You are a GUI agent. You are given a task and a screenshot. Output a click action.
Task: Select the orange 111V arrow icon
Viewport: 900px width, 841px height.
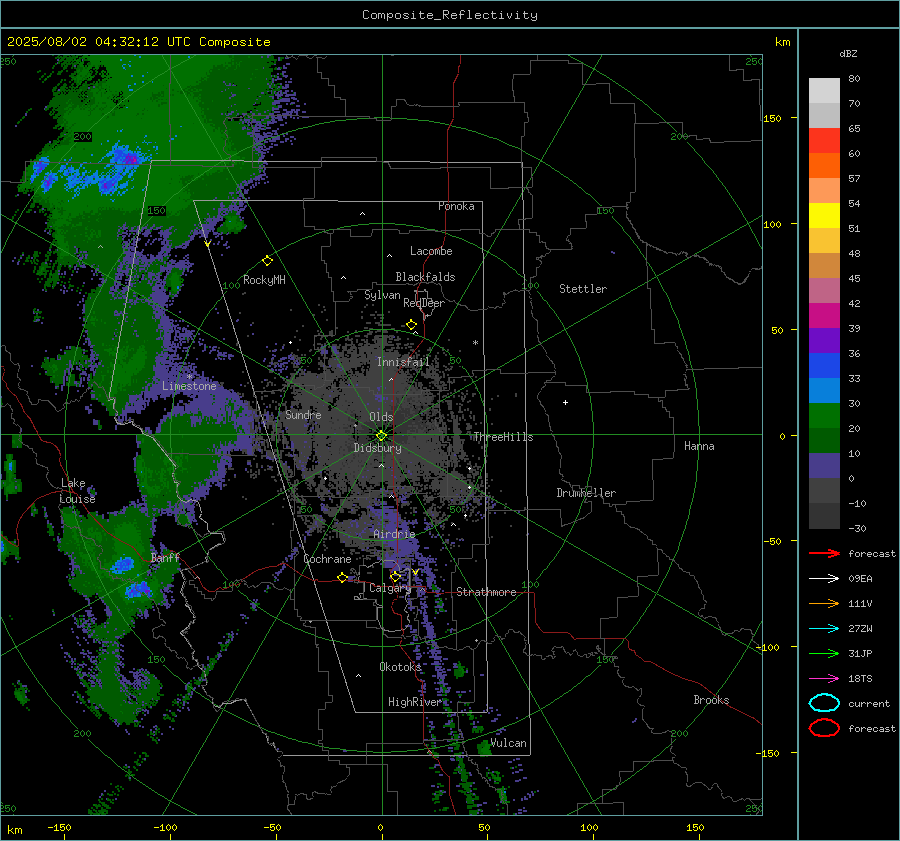[824, 603]
